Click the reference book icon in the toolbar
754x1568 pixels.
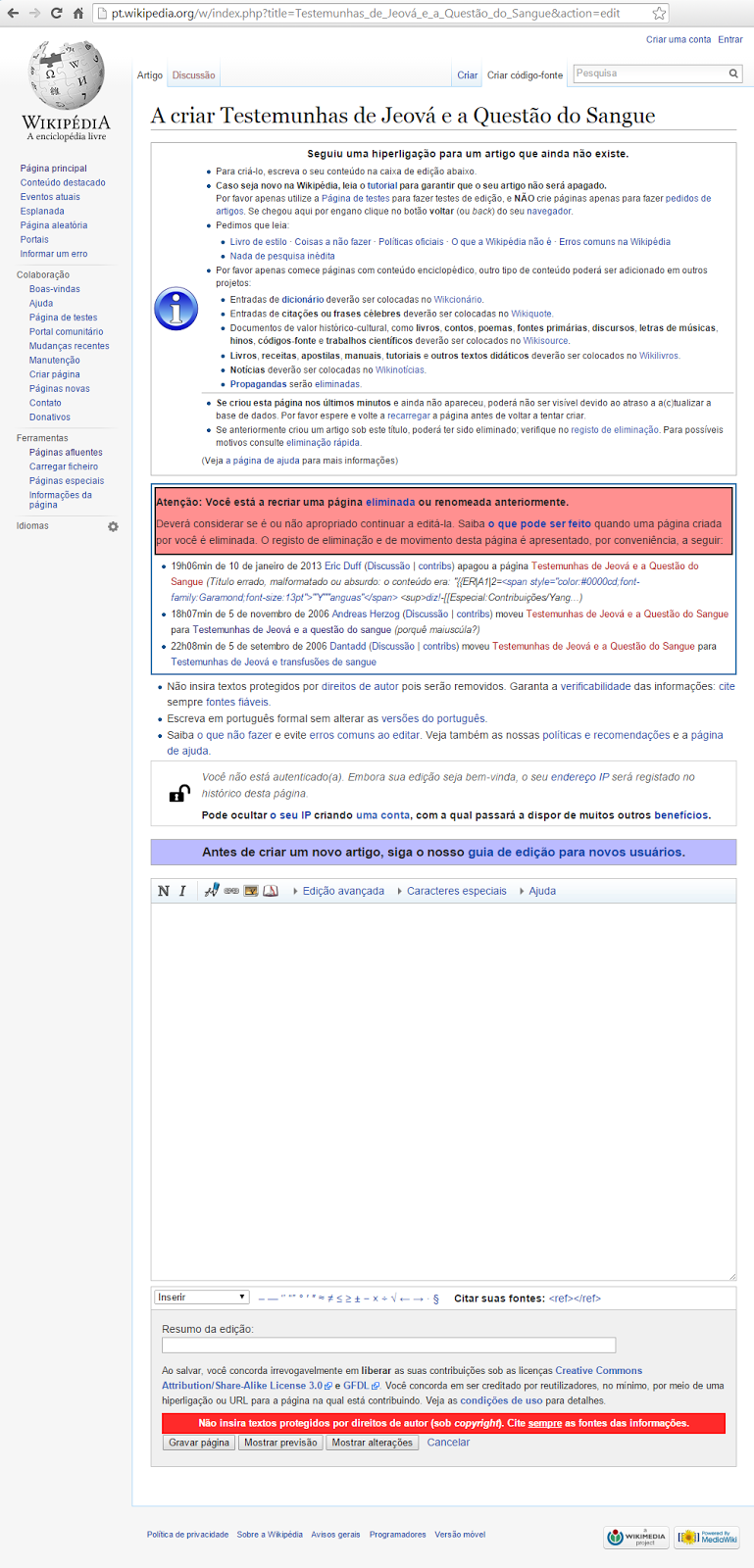271,891
